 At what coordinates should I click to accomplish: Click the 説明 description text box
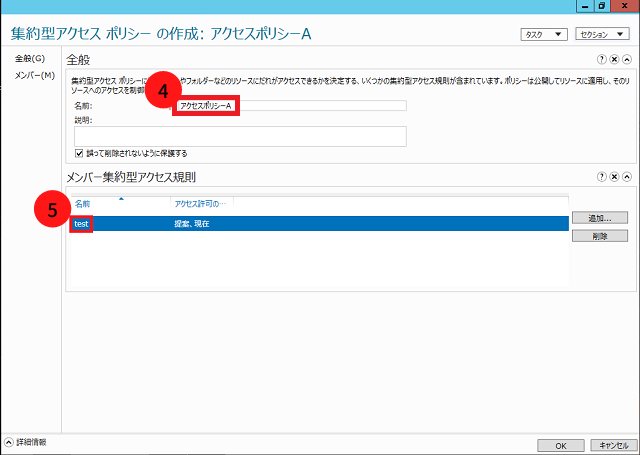(x=240, y=136)
